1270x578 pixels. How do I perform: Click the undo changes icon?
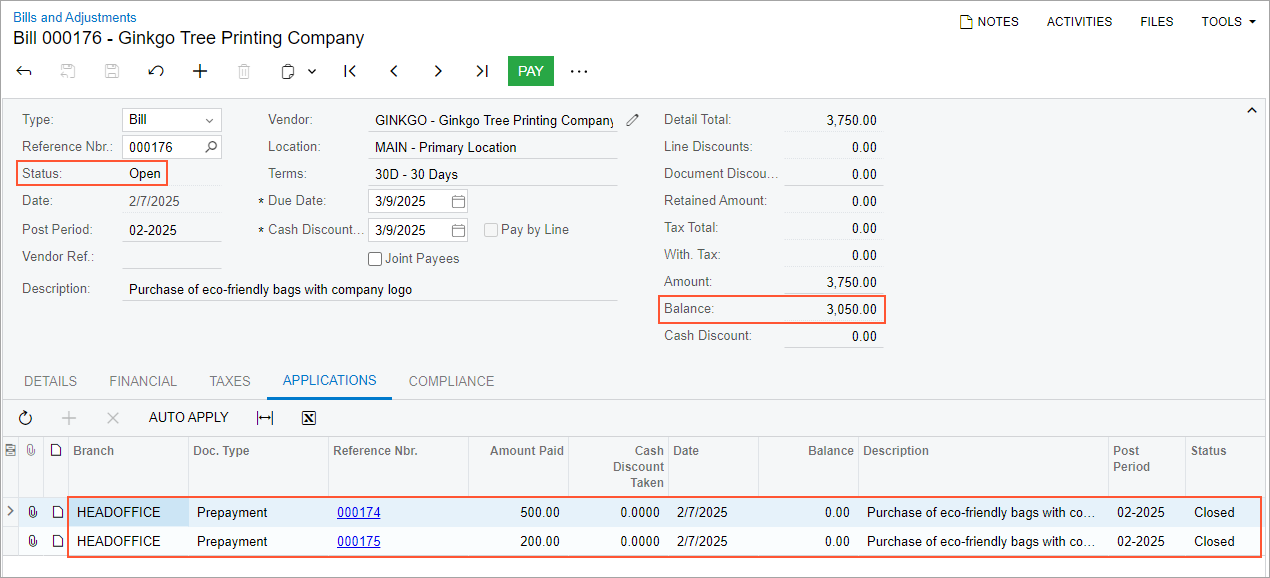tap(156, 71)
